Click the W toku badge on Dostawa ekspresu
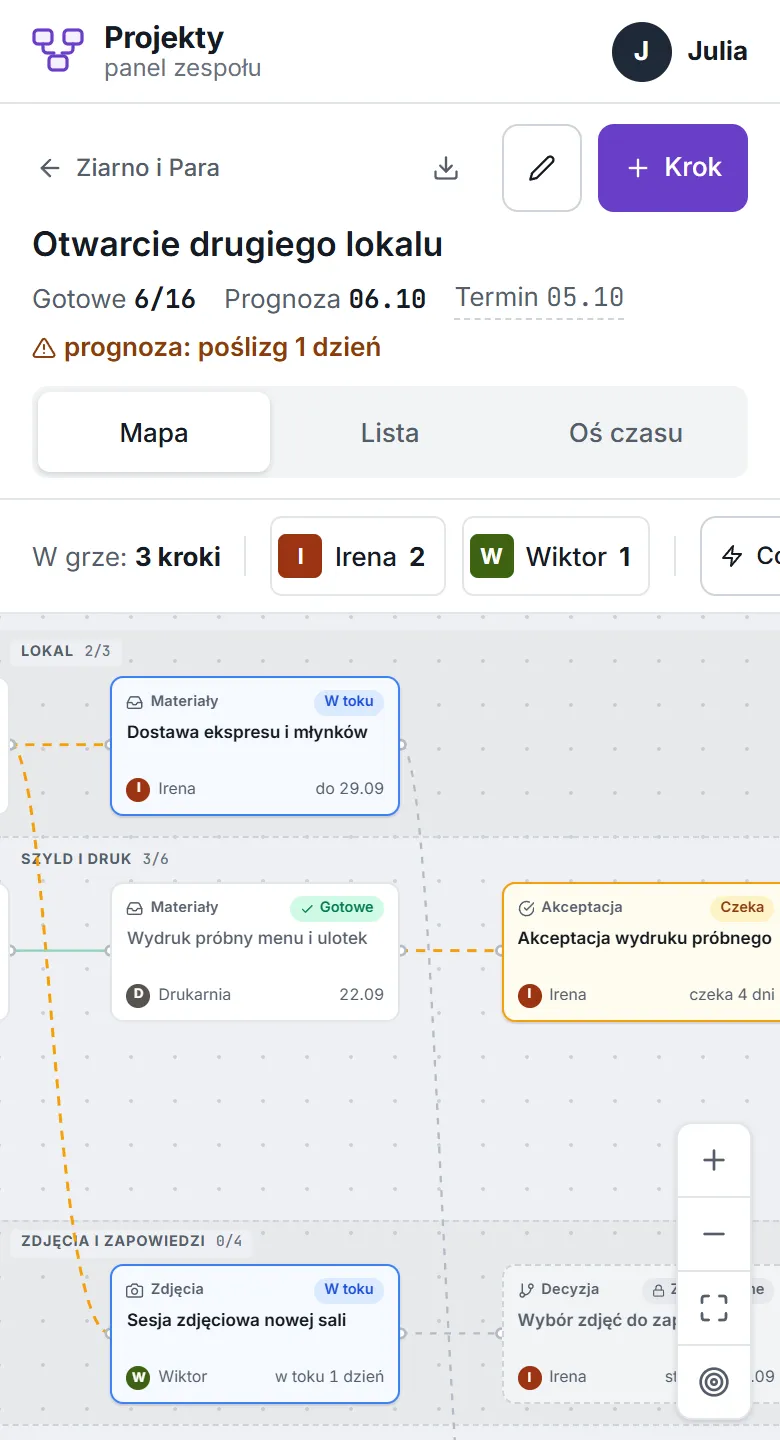 [349, 701]
